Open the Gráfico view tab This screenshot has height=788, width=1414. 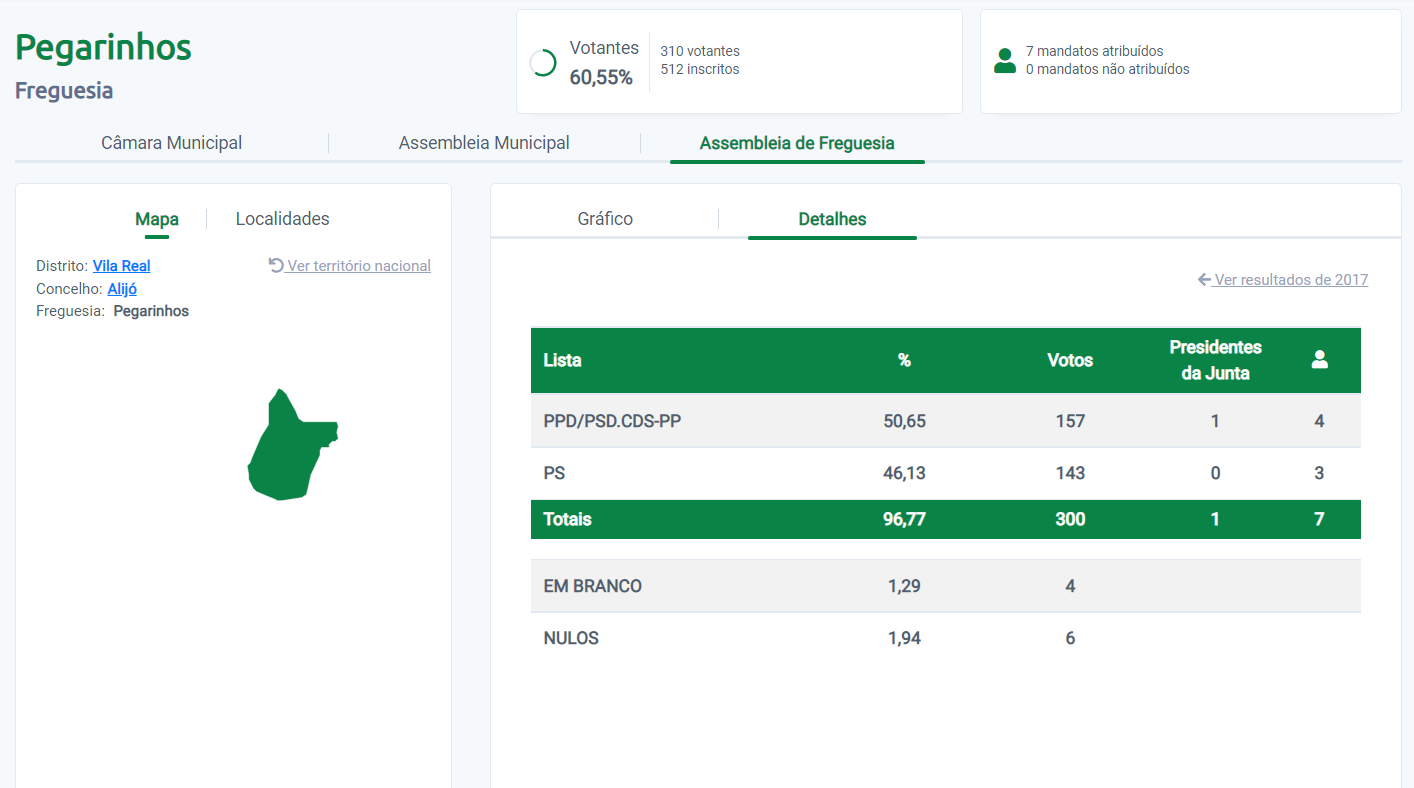(x=605, y=219)
